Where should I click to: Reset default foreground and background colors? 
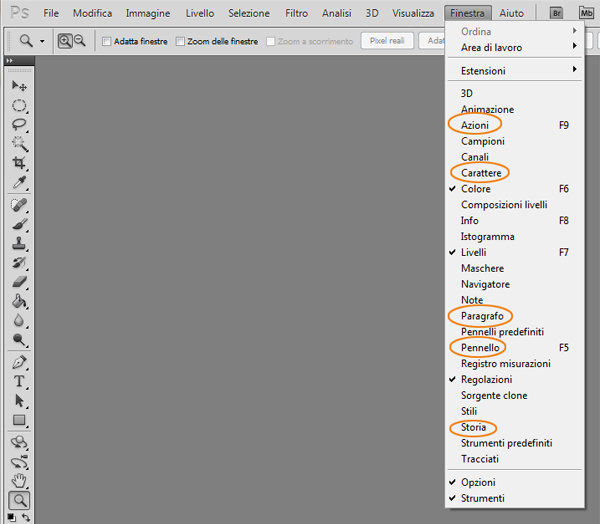[x=11, y=517]
